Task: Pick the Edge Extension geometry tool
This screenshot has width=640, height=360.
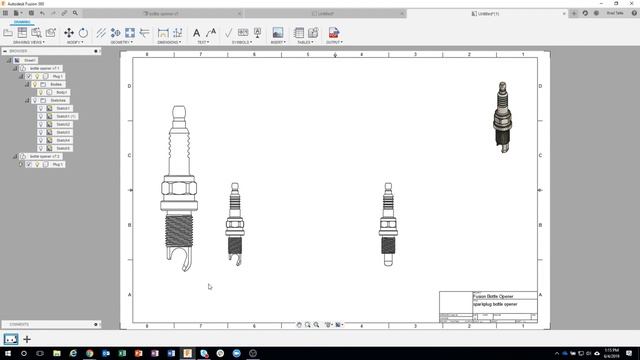Action: (144, 33)
